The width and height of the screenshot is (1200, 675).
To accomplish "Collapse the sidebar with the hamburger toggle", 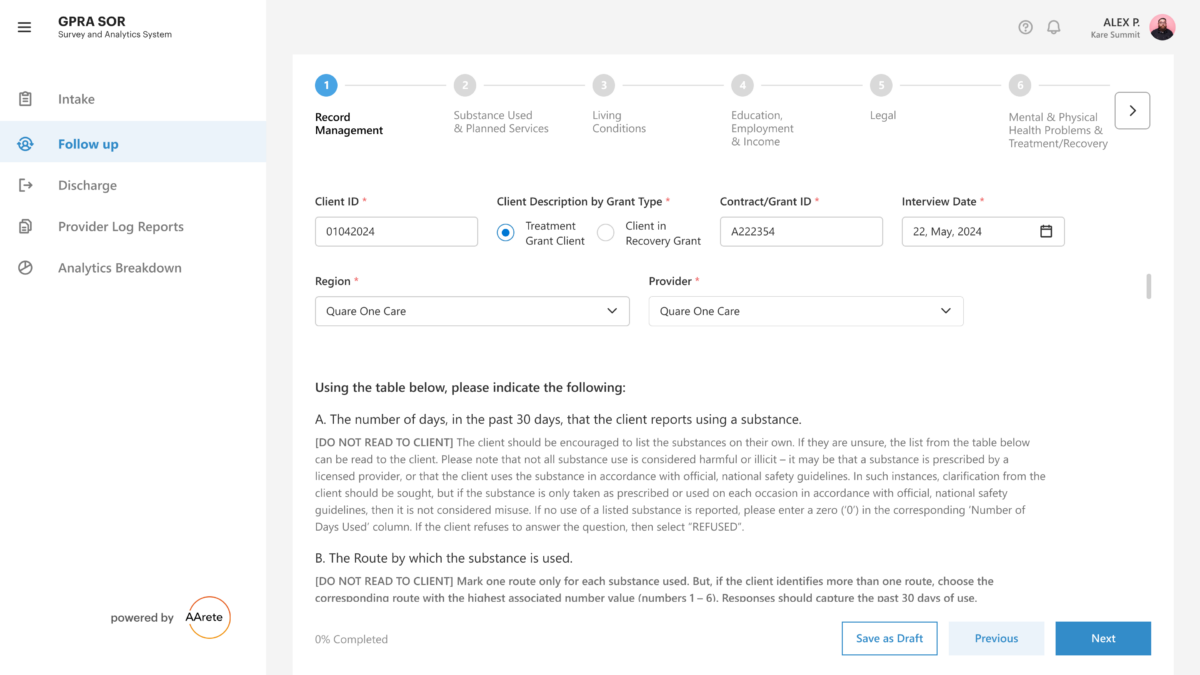I will pos(24,27).
